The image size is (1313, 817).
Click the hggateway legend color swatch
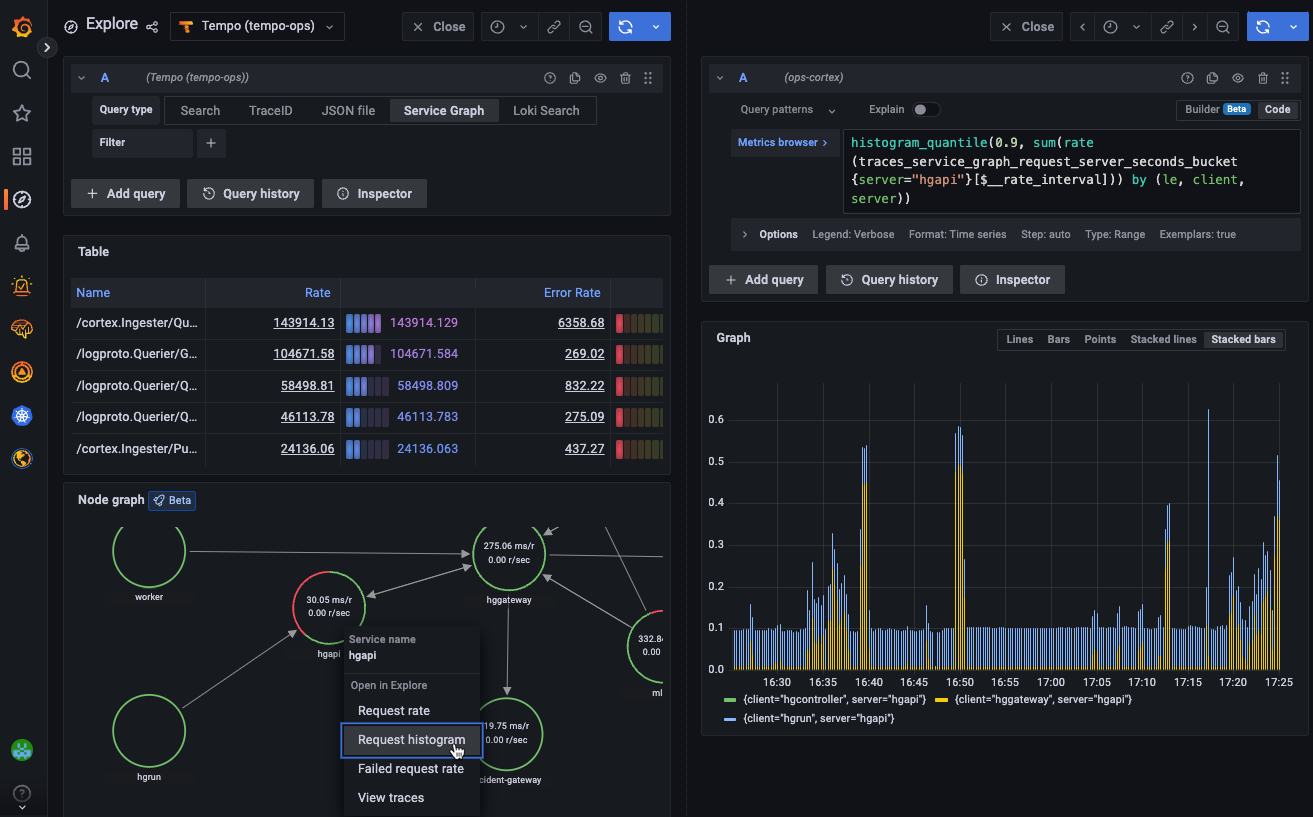[941, 699]
